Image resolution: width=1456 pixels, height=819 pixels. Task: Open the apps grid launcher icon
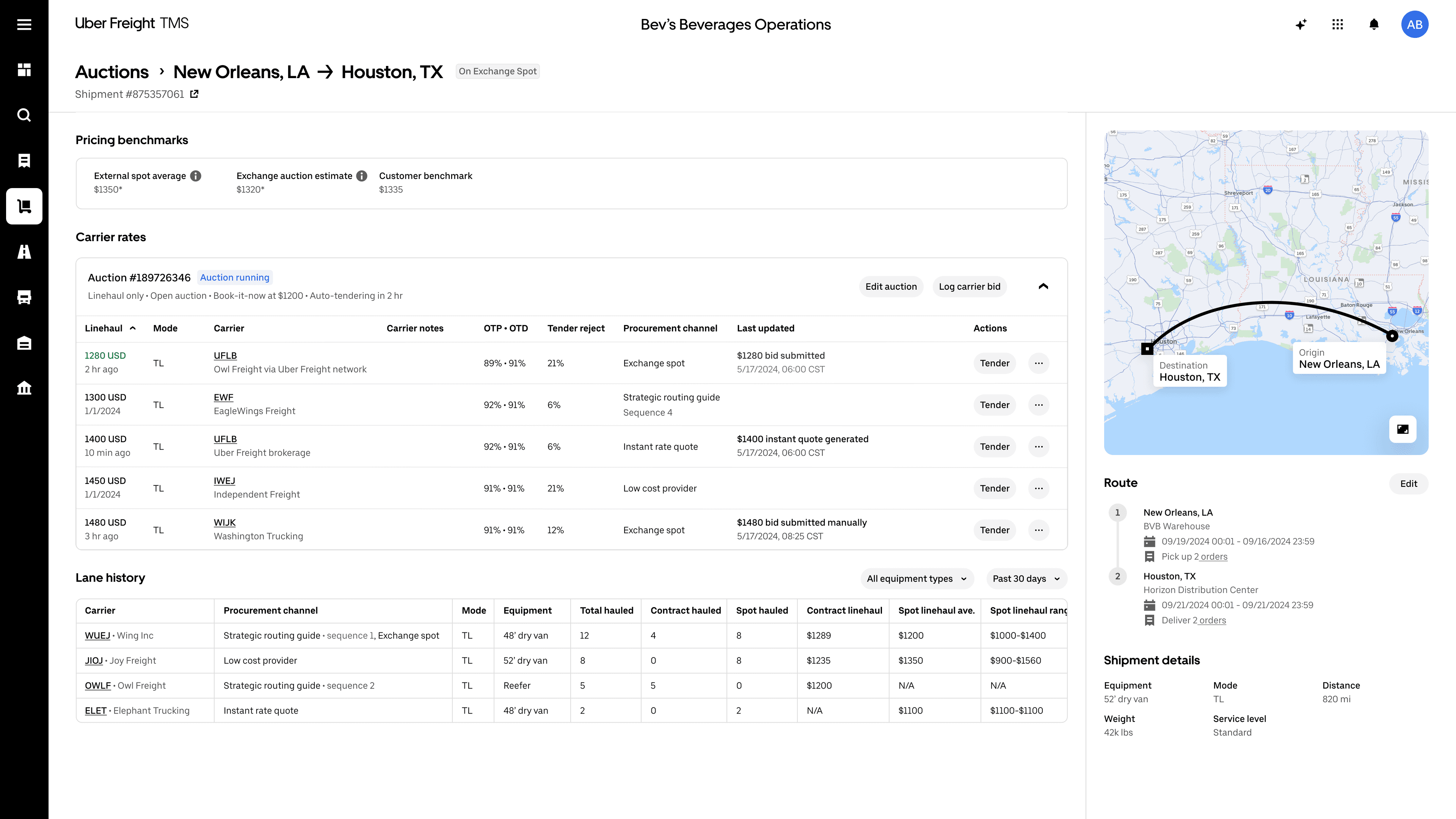[1337, 24]
